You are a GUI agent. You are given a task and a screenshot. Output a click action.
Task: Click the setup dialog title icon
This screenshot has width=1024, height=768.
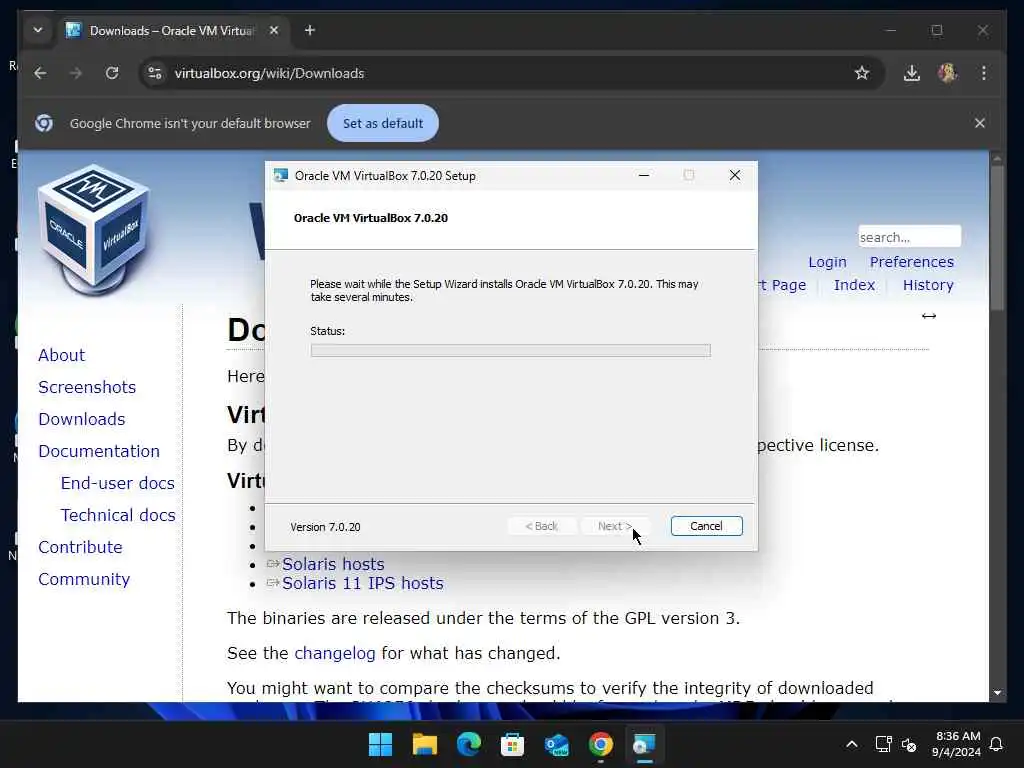click(281, 176)
